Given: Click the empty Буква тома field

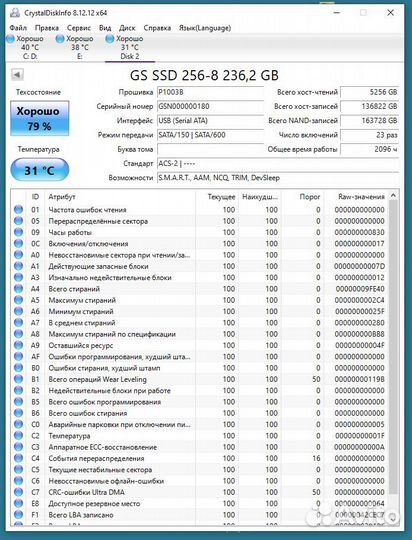Looking at the screenshot, I should tap(210, 149).
